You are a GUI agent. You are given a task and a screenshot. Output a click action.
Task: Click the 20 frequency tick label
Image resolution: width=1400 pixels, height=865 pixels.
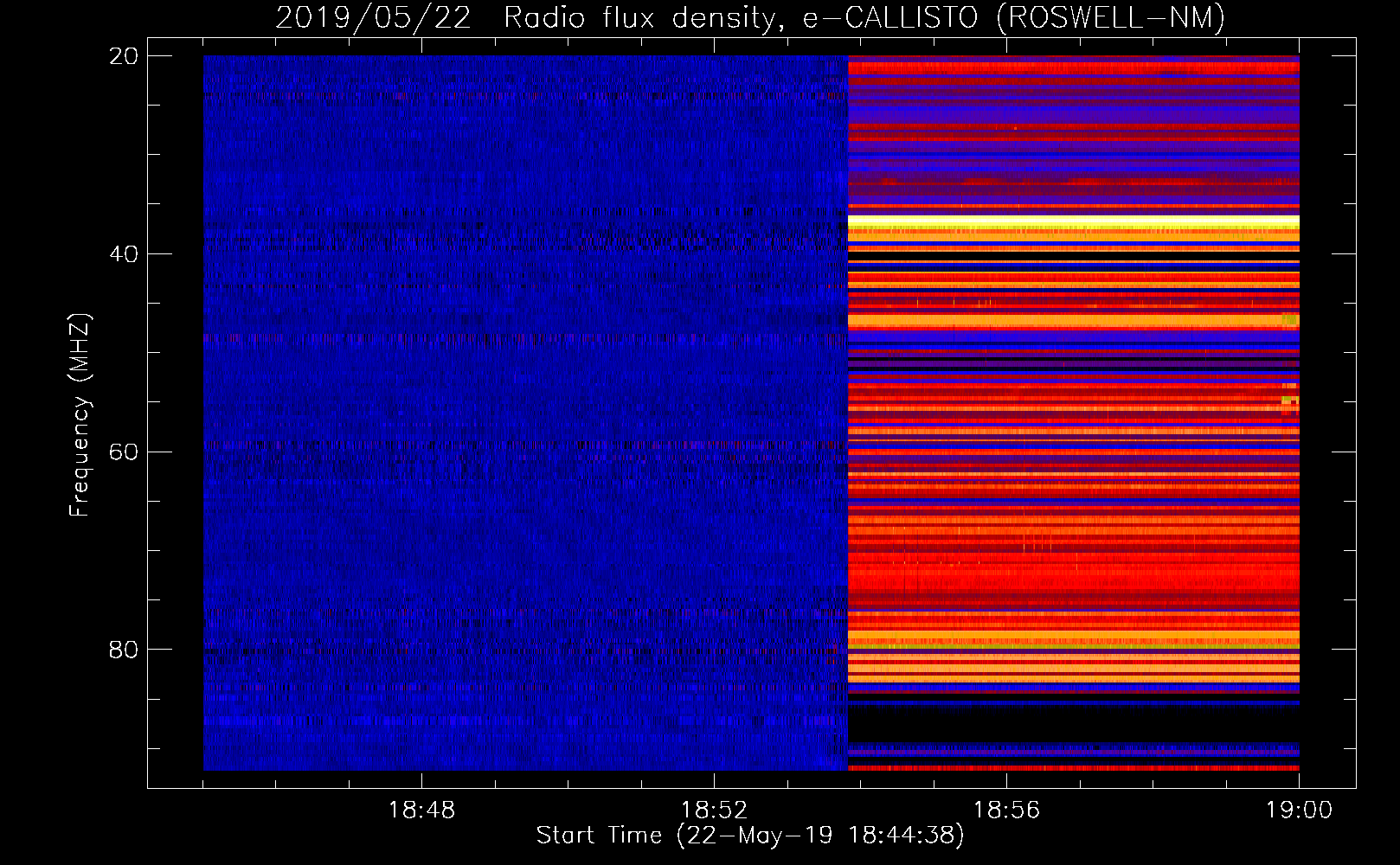(124, 55)
